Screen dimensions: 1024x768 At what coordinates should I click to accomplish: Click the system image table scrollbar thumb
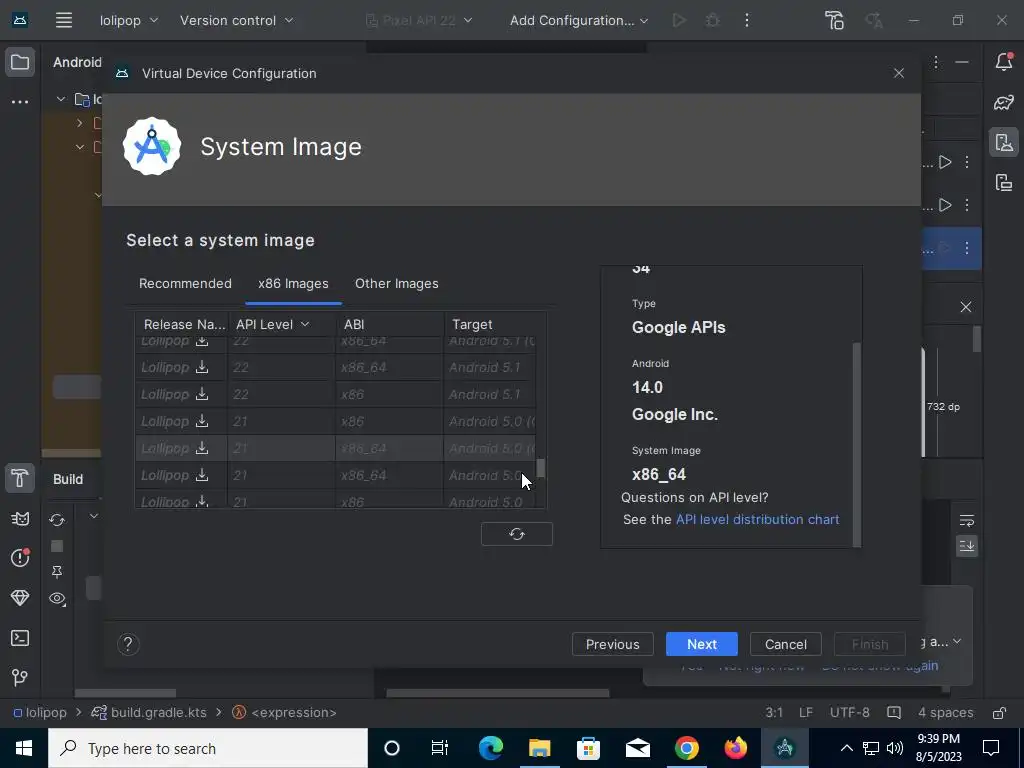click(541, 468)
